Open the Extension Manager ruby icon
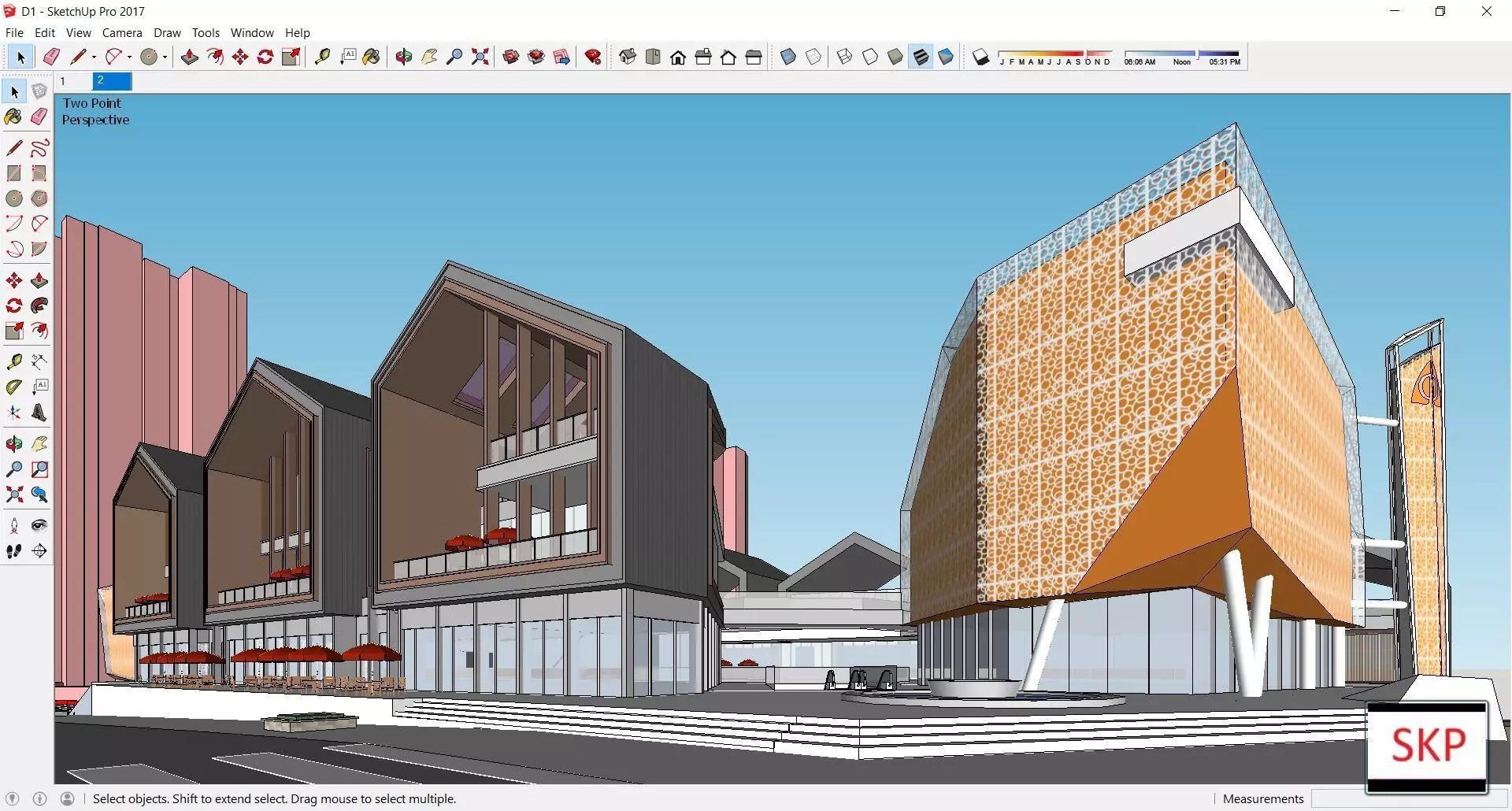 (594, 57)
